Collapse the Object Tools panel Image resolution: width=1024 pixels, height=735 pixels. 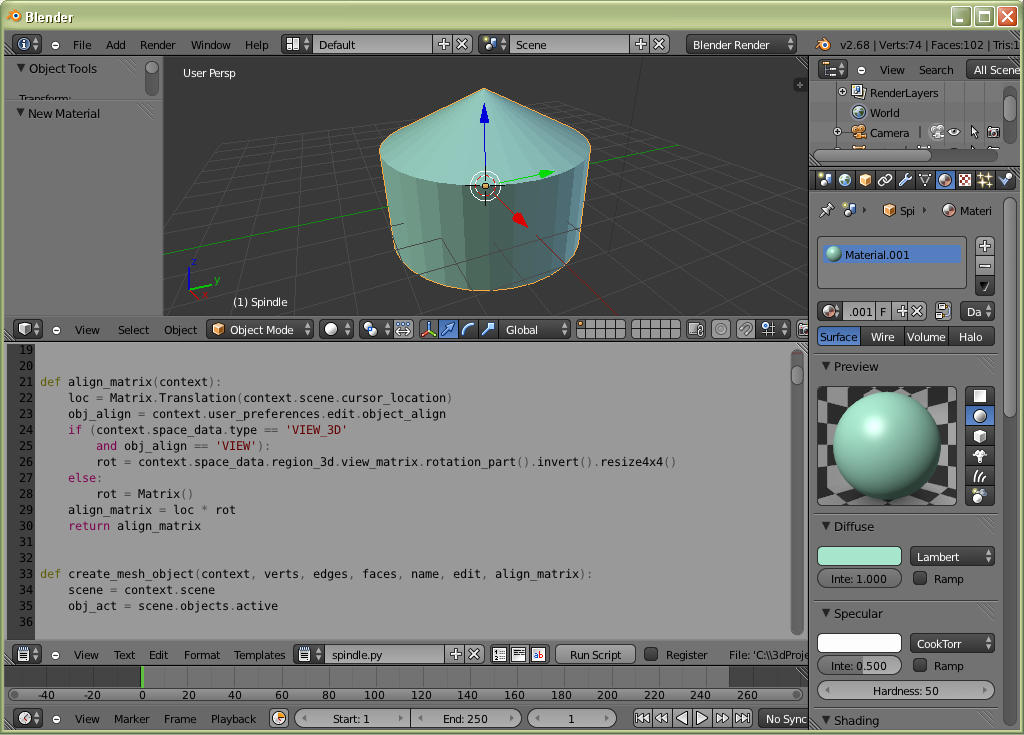21,68
